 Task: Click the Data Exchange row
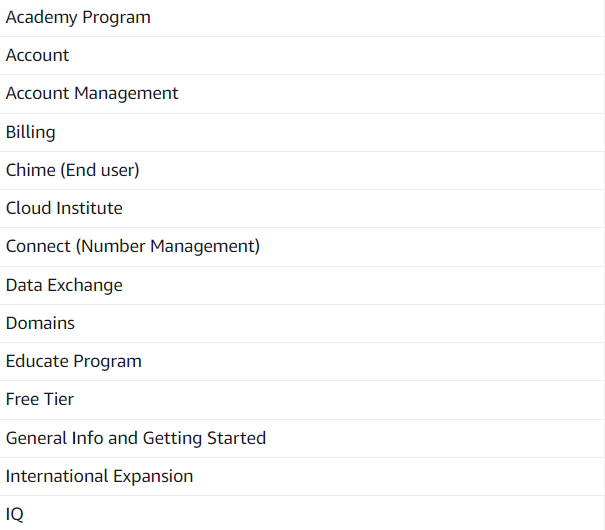click(x=300, y=285)
